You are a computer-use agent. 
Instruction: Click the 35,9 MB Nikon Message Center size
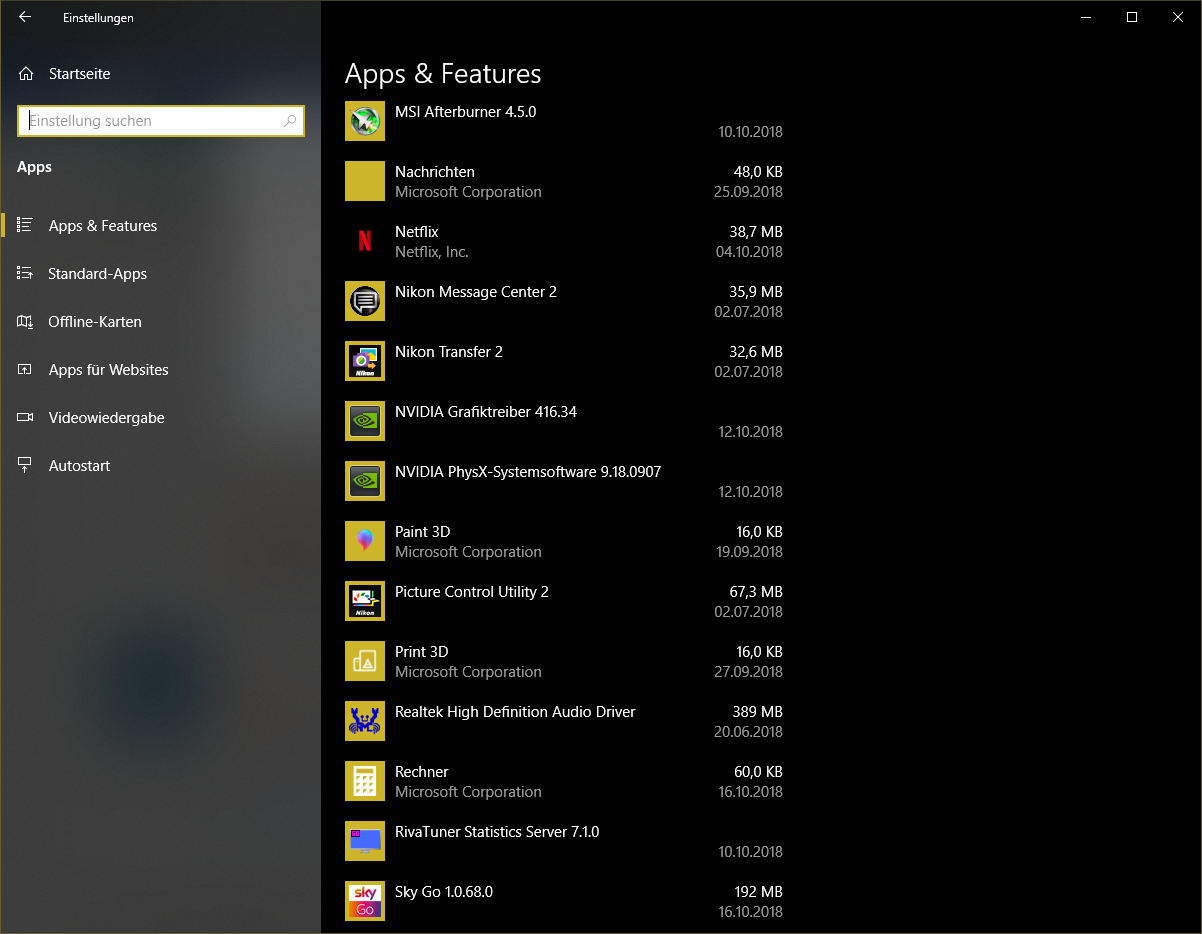coord(756,292)
